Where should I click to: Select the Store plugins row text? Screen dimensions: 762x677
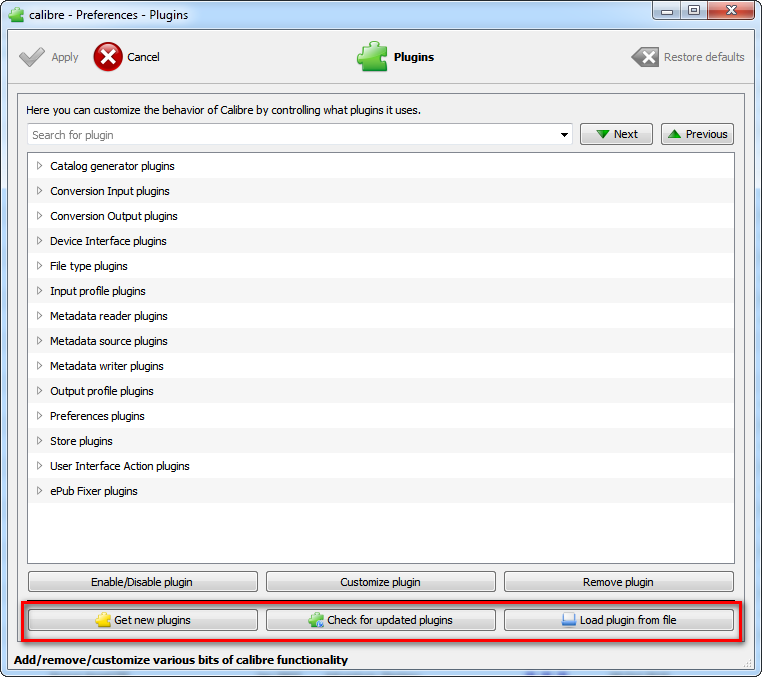[x=81, y=441]
